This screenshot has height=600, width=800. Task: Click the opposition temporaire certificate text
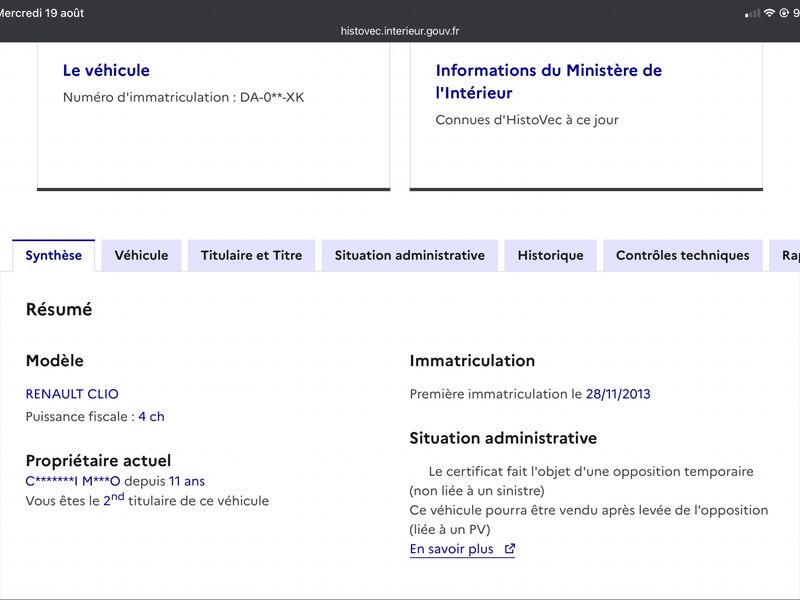click(x=582, y=481)
